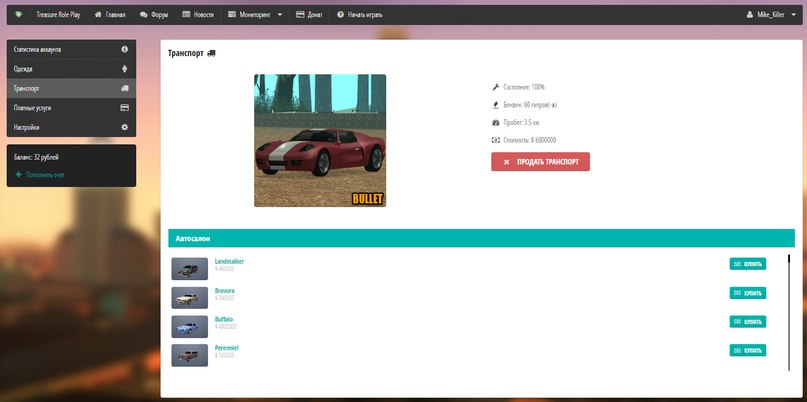Buy the Perenniel with Купить button
Image resolution: width=807 pixels, height=402 pixels.
pos(748,351)
